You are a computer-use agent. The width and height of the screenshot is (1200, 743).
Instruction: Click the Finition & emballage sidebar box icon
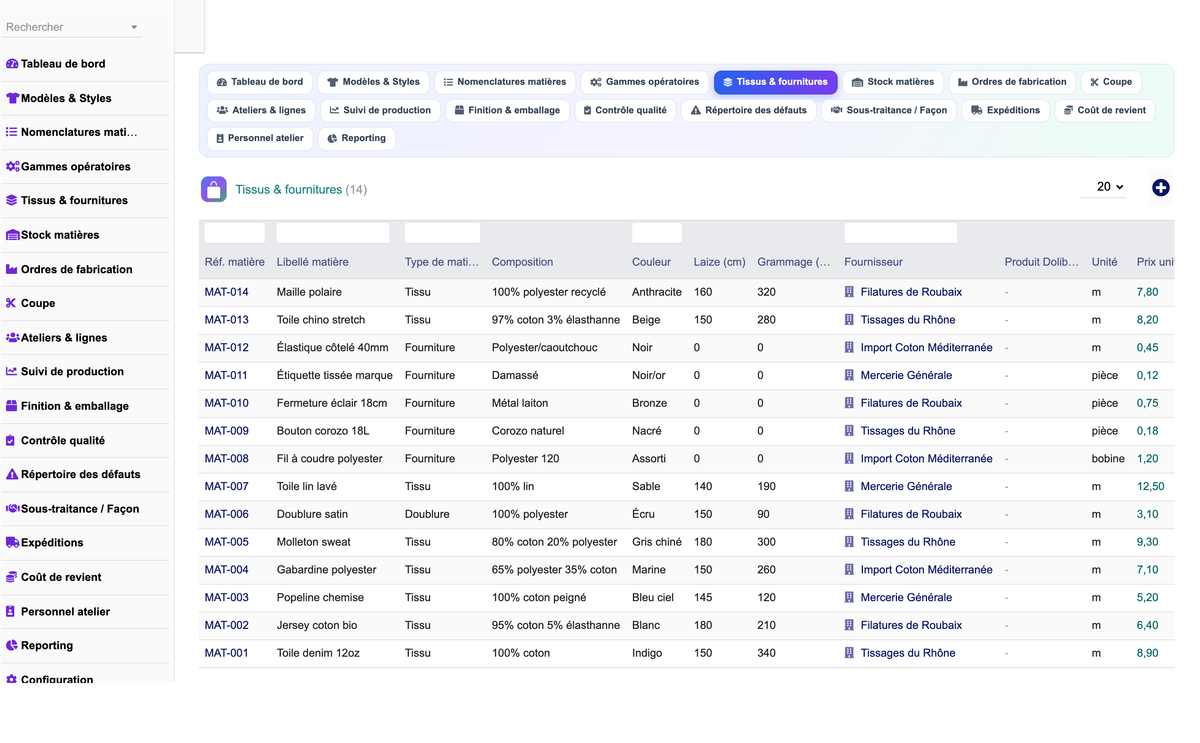[x=12, y=406]
